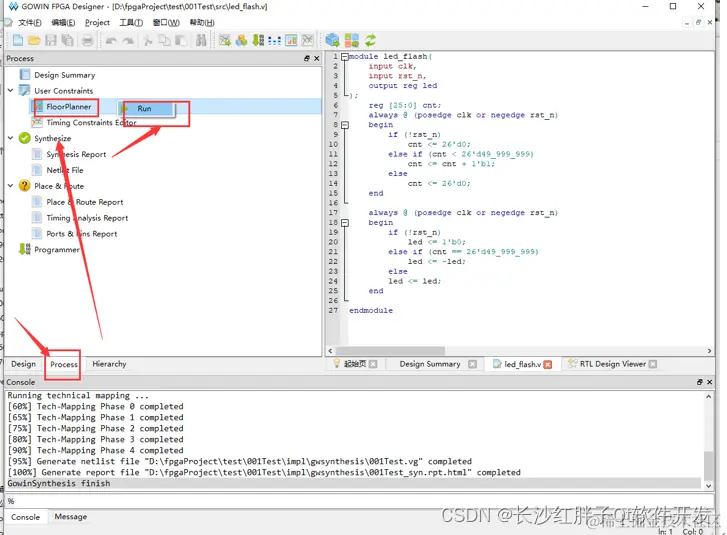Float the Process panel
727x535 pixels.
(x=306, y=58)
